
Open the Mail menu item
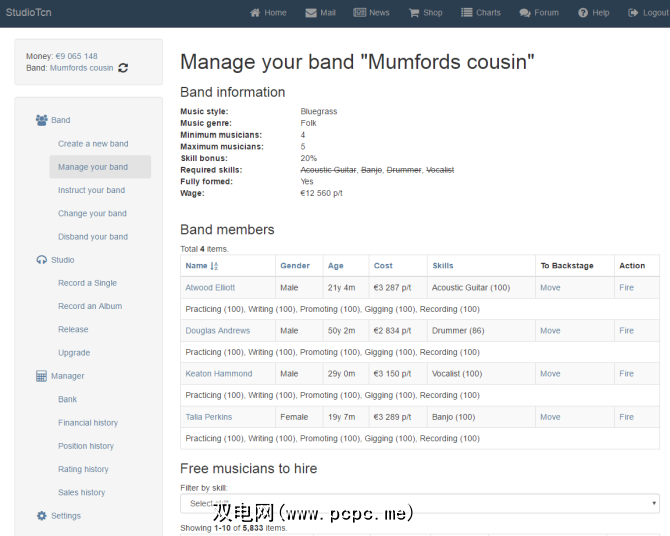pyautogui.click(x=320, y=13)
